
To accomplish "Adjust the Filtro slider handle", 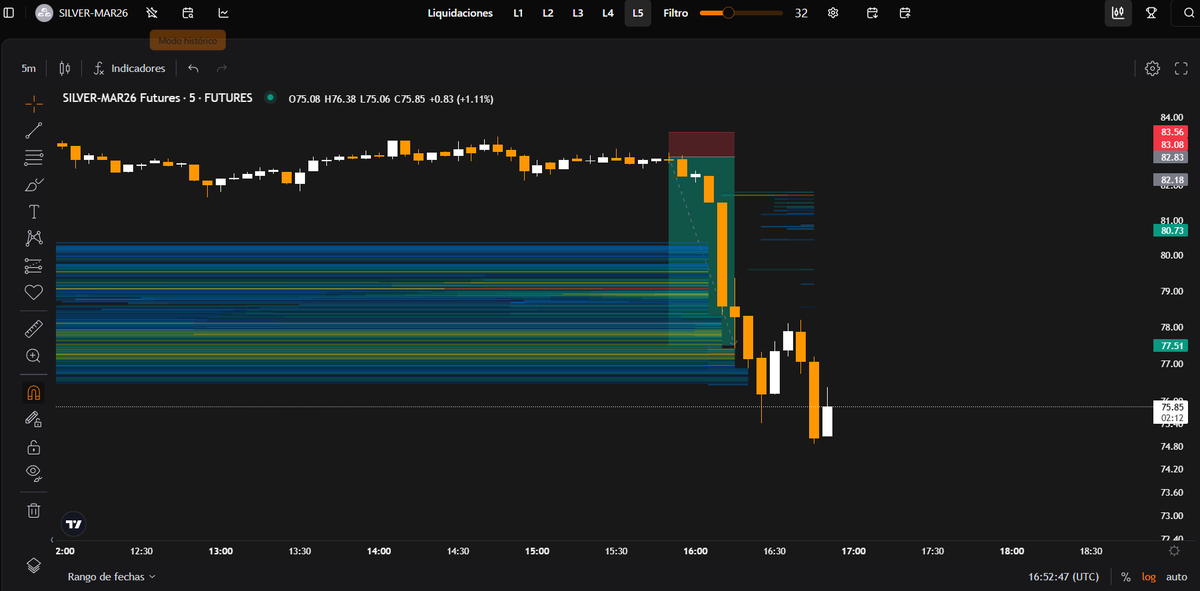I will 728,13.
